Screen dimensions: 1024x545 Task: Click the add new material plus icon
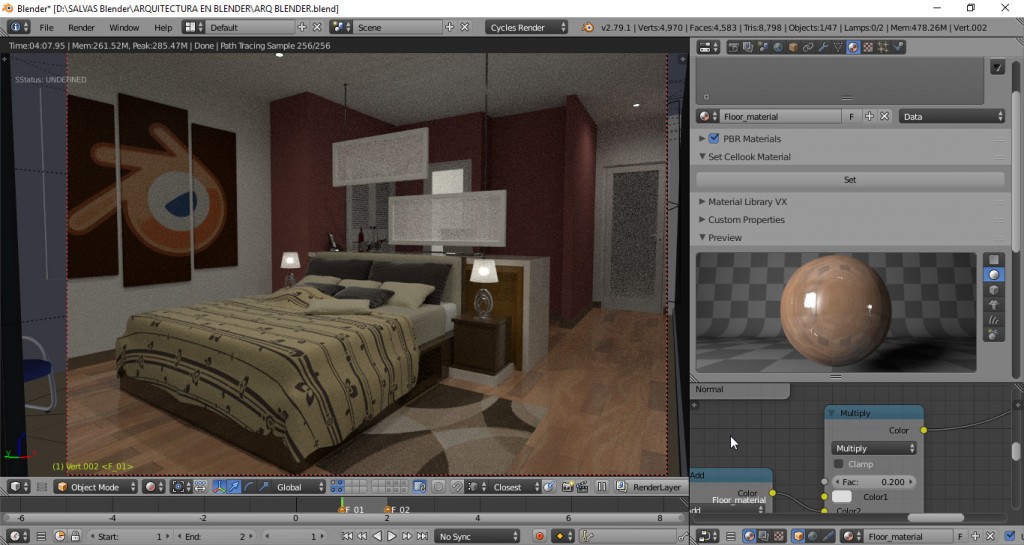click(869, 116)
